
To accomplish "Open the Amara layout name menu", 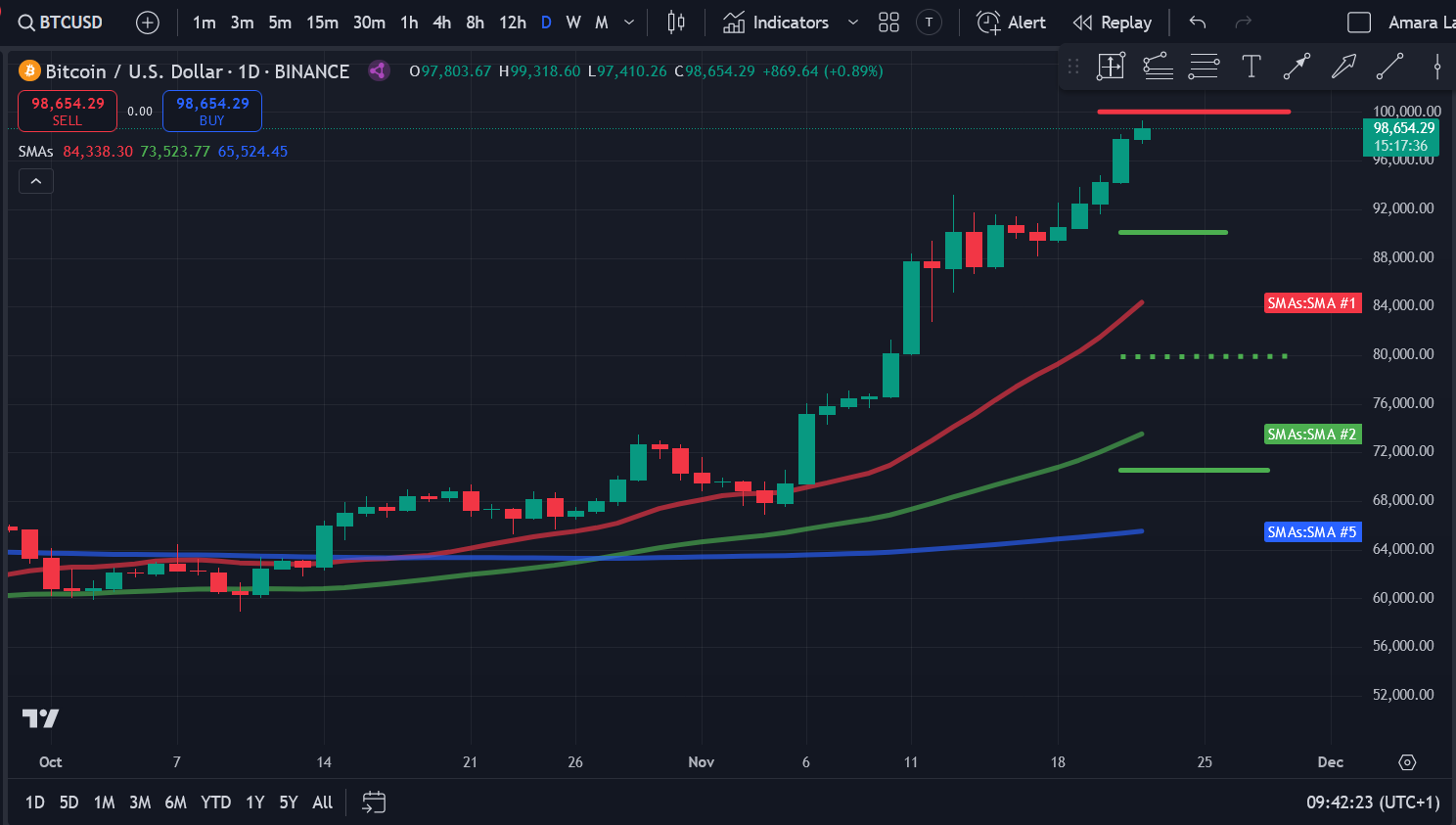I will tap(1421, 23).
